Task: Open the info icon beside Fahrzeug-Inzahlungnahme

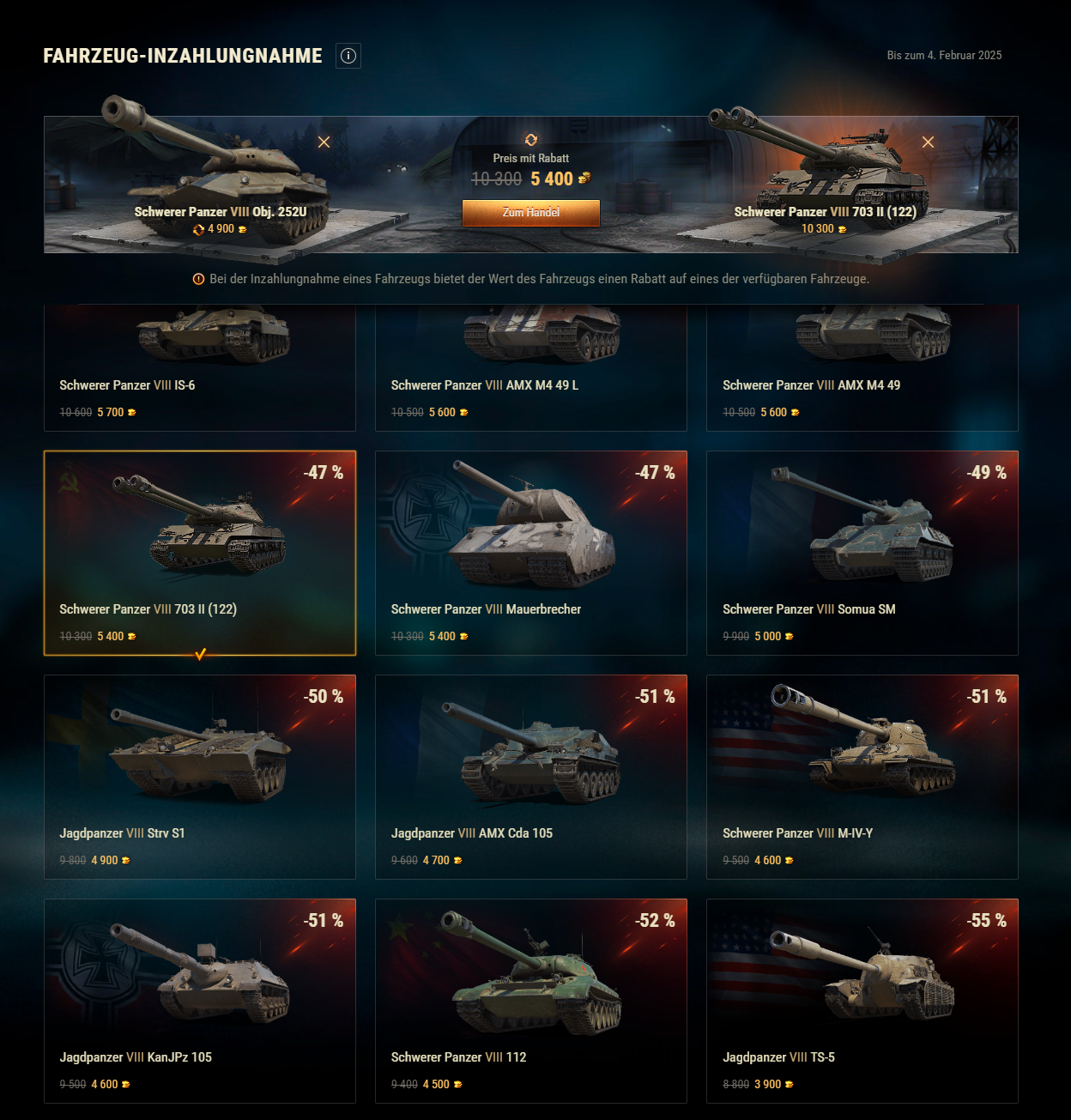Action: point(348,56)
